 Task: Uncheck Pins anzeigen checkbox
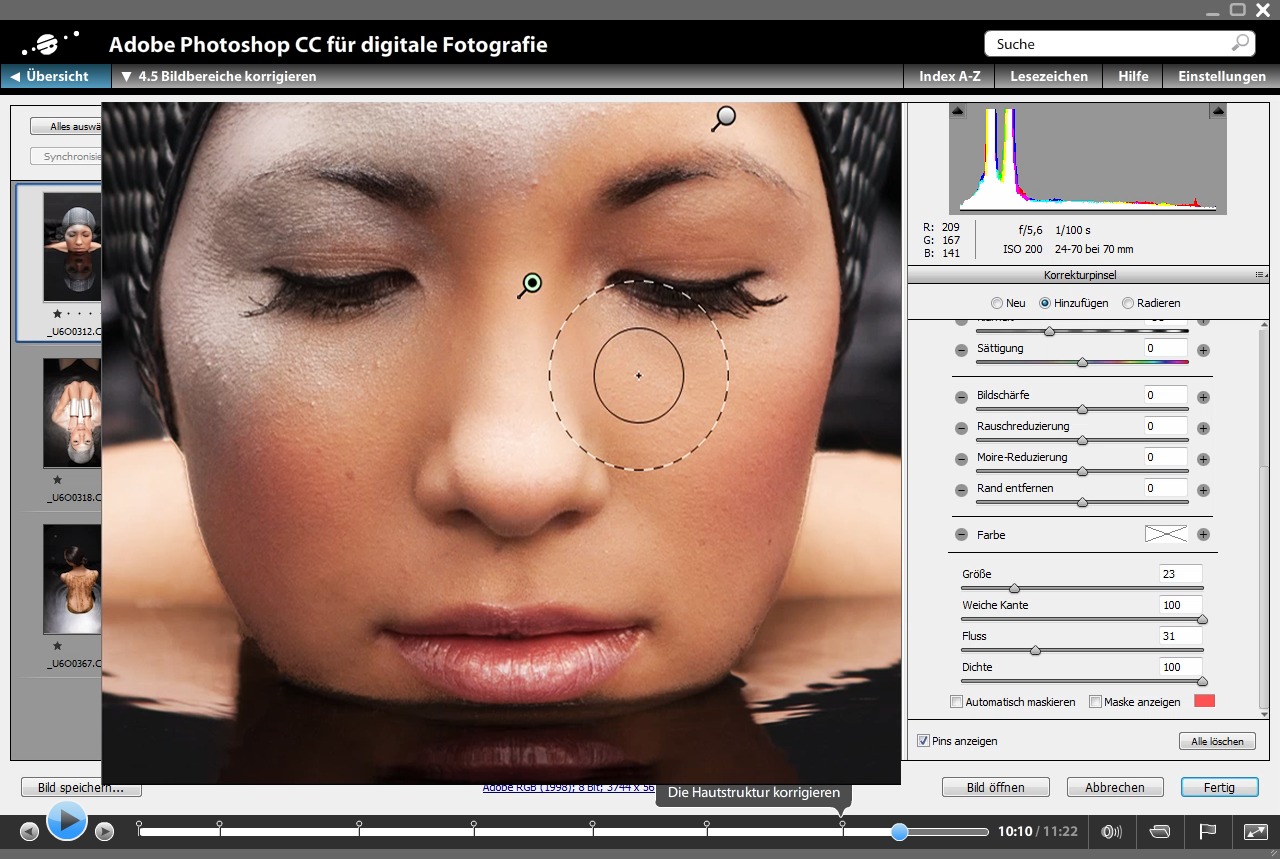tap(923, 741)
